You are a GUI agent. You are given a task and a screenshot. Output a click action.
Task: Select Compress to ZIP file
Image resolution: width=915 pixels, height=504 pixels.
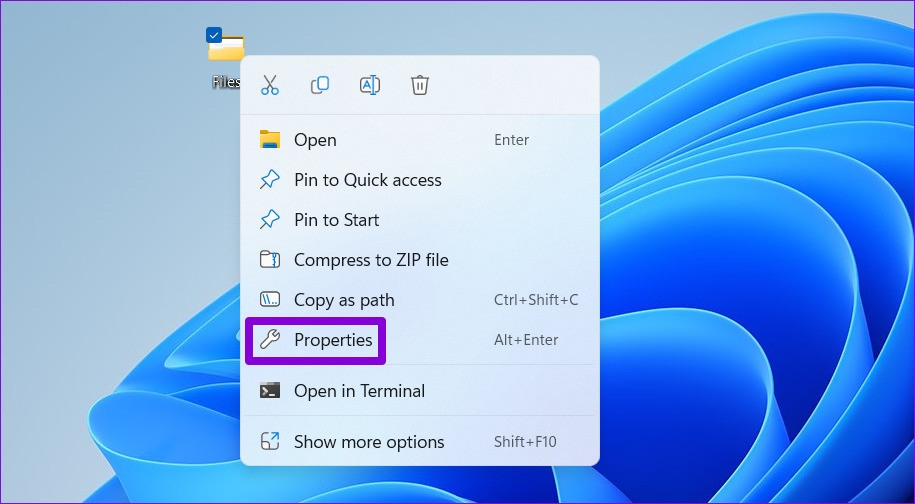(420, 260)
